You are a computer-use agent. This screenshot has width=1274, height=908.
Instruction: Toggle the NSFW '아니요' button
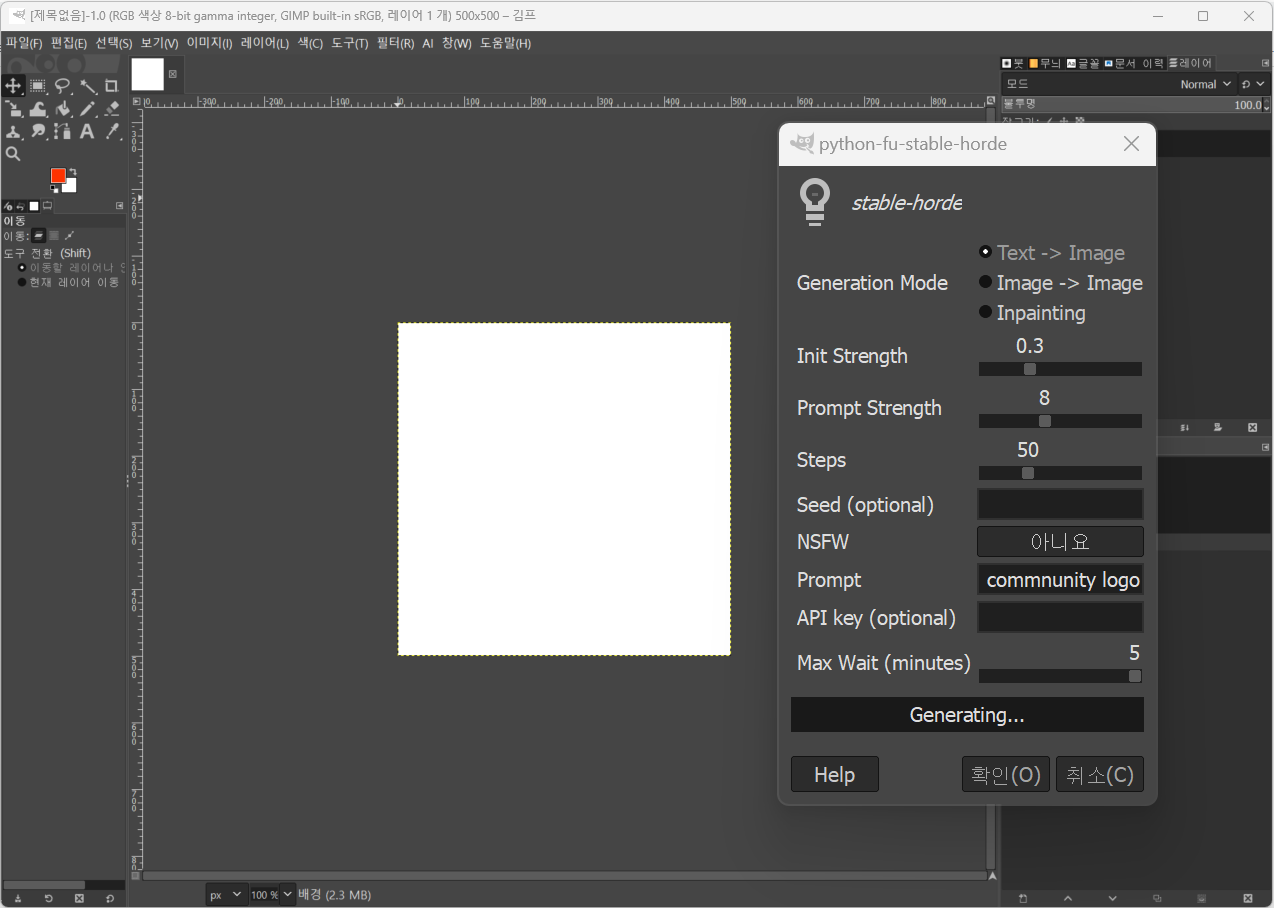tap(1060, 542)
